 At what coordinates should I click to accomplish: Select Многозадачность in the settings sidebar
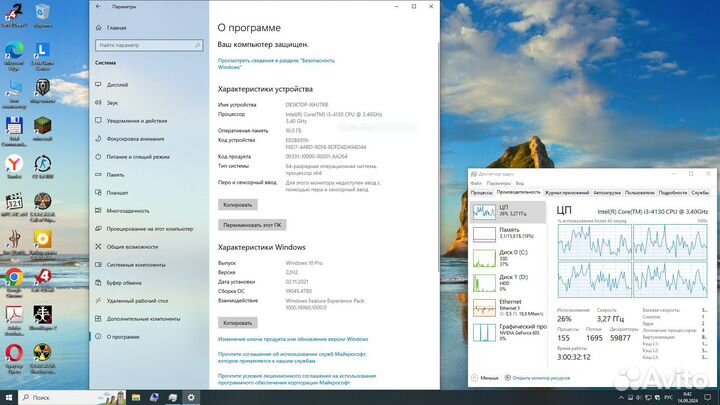pyautogui.click(x=128, y=210)
